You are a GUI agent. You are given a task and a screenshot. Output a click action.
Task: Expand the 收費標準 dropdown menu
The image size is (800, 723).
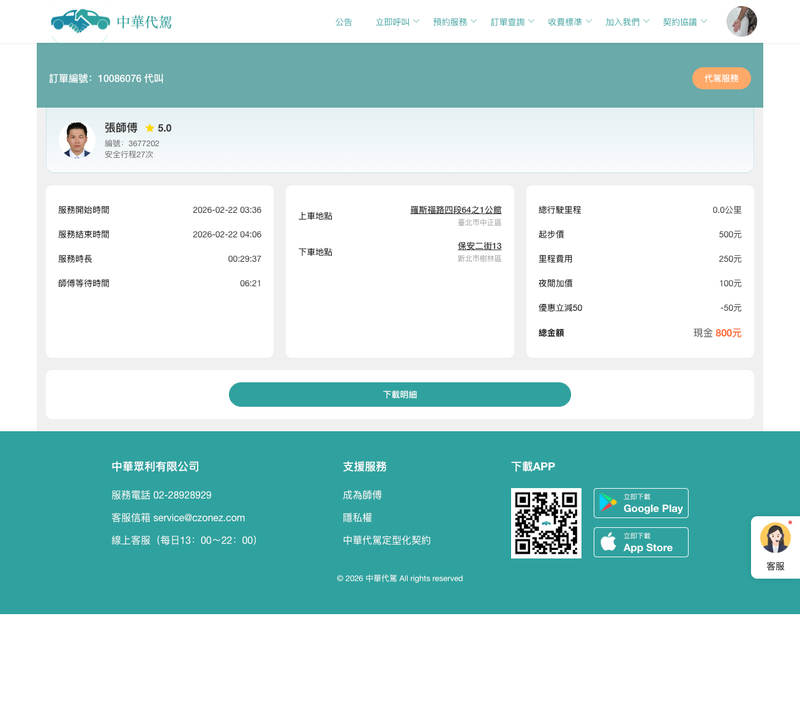(570, 22)
